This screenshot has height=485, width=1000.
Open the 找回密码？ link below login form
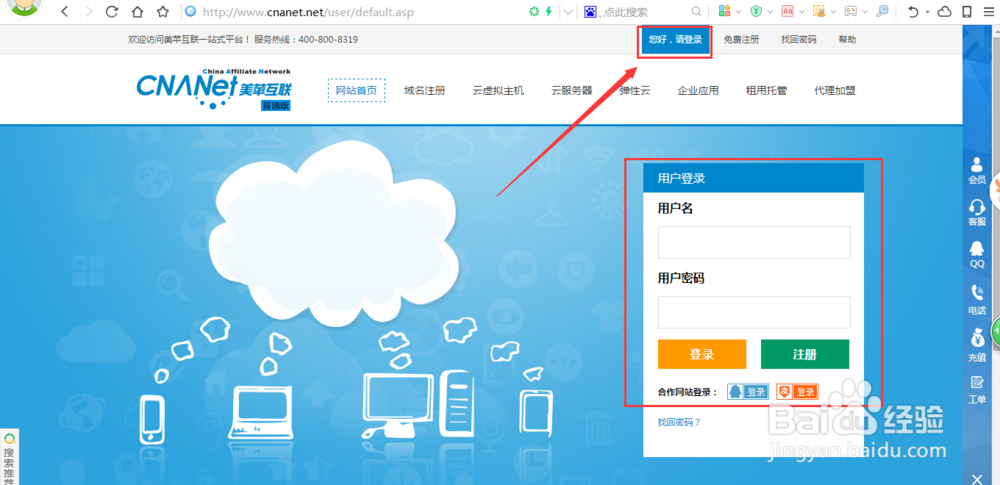point(679,422)
